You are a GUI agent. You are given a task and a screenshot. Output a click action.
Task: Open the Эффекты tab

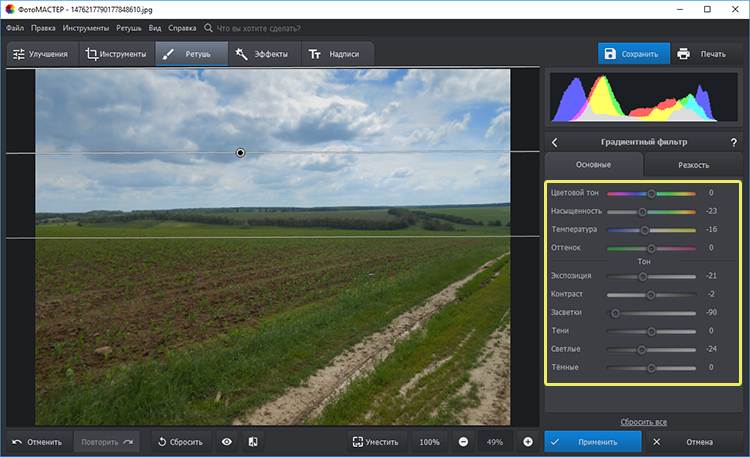[262, 54]
